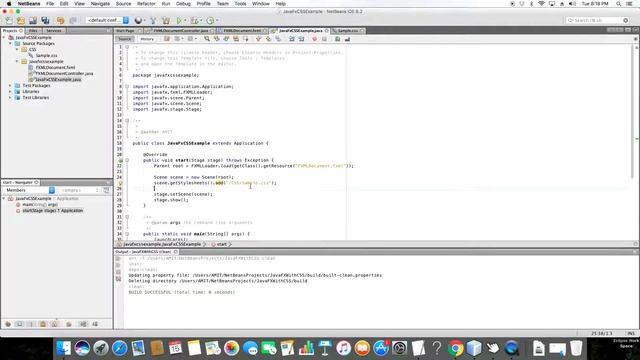Viewport: 640px width, 360px height.
Task: Click the New Project toolbar icon
Action: tap(21, 20)
